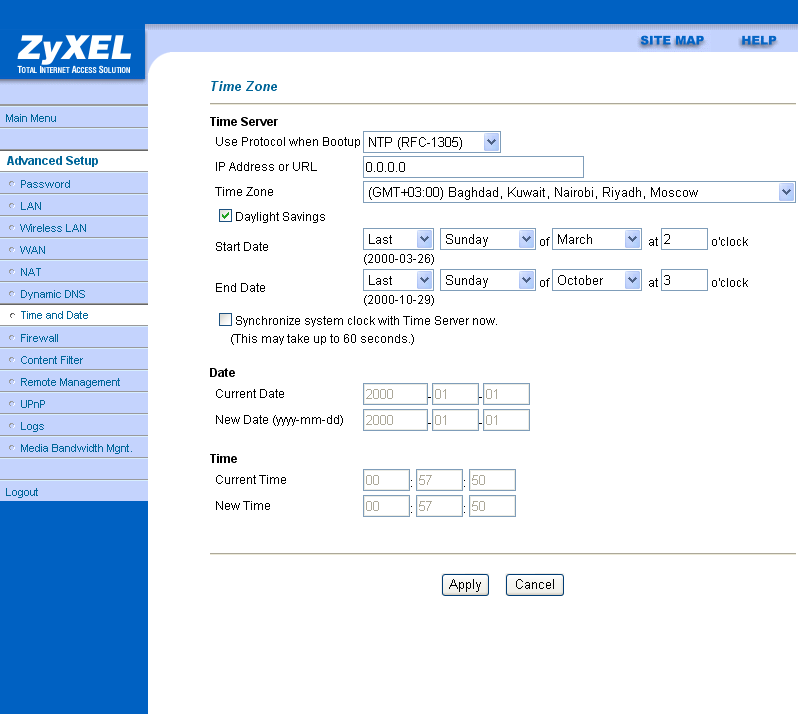Open Start Date weekday dropdown
This screenshot has width=806, height=714.
click(x=488, y=240)
